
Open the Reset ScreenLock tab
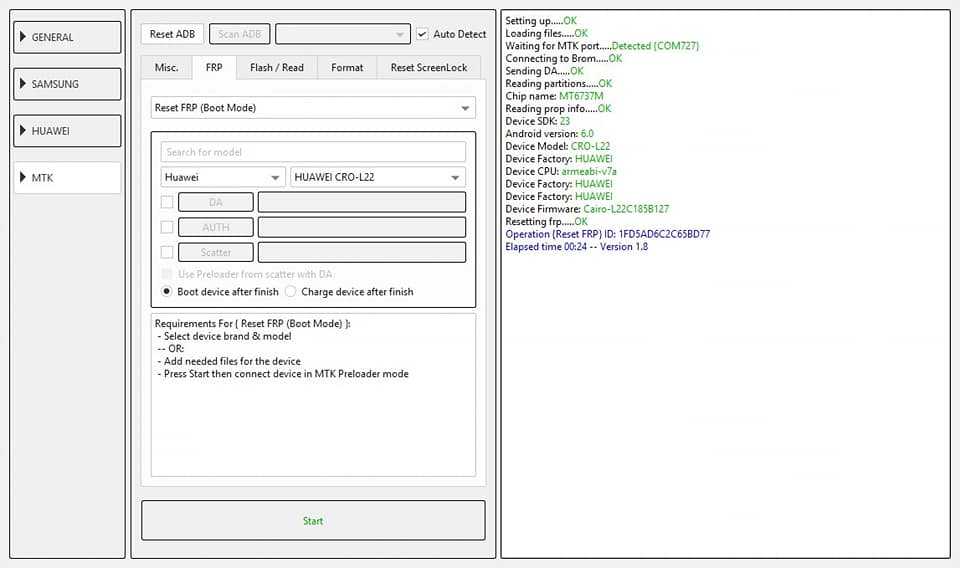(x=429, y=67)
